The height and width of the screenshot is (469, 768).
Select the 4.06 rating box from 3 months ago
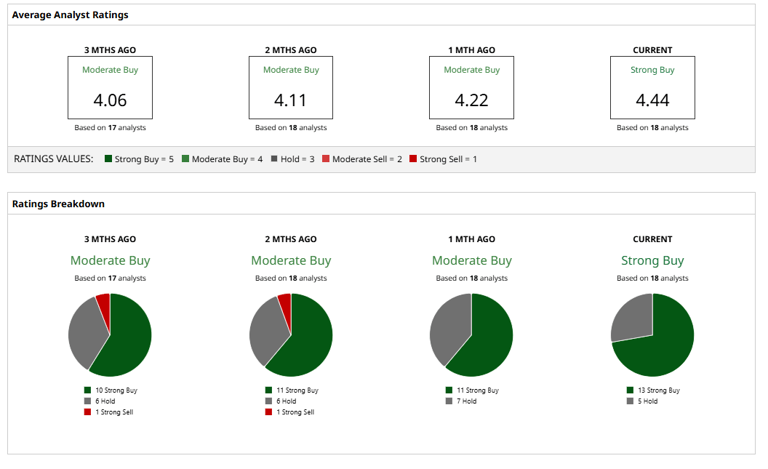tap(110, 88)
